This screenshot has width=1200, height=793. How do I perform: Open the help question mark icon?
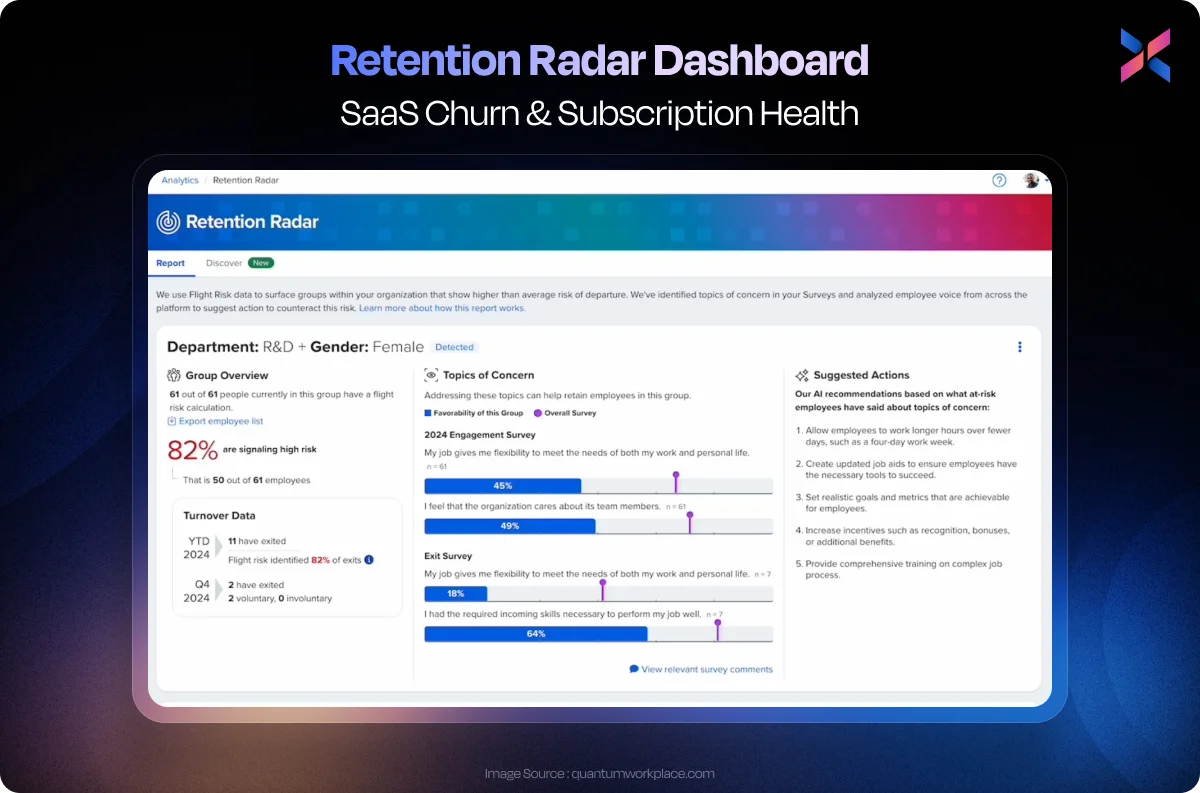pyautogui.click(x=999, y=180)
